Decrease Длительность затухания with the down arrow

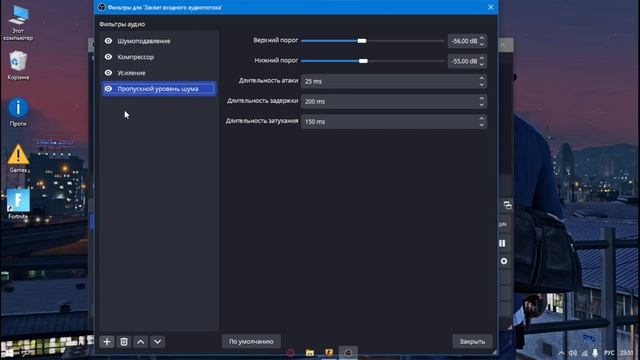click(x=482, y=124)
